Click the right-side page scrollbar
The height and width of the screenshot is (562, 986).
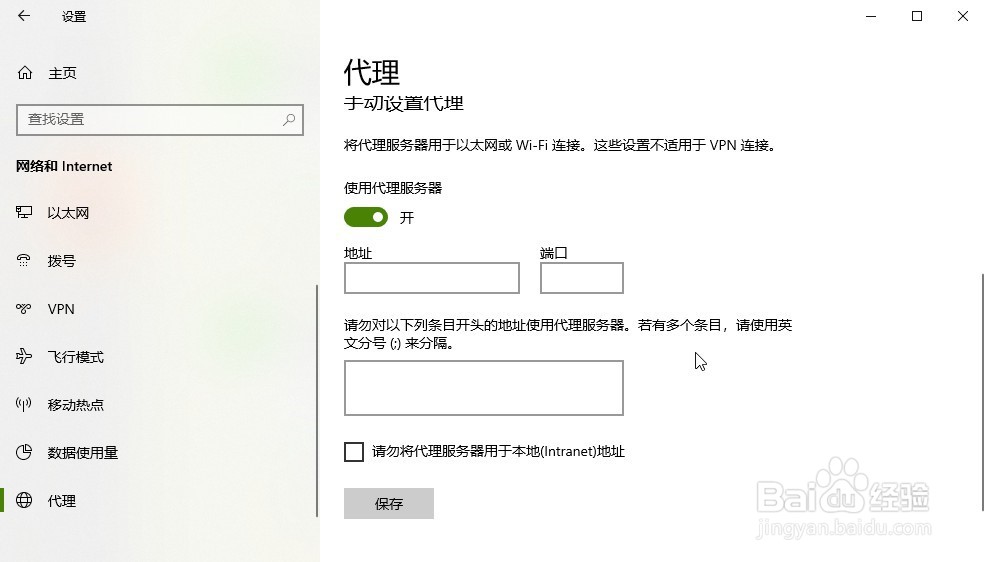click(x=983, y=392)
